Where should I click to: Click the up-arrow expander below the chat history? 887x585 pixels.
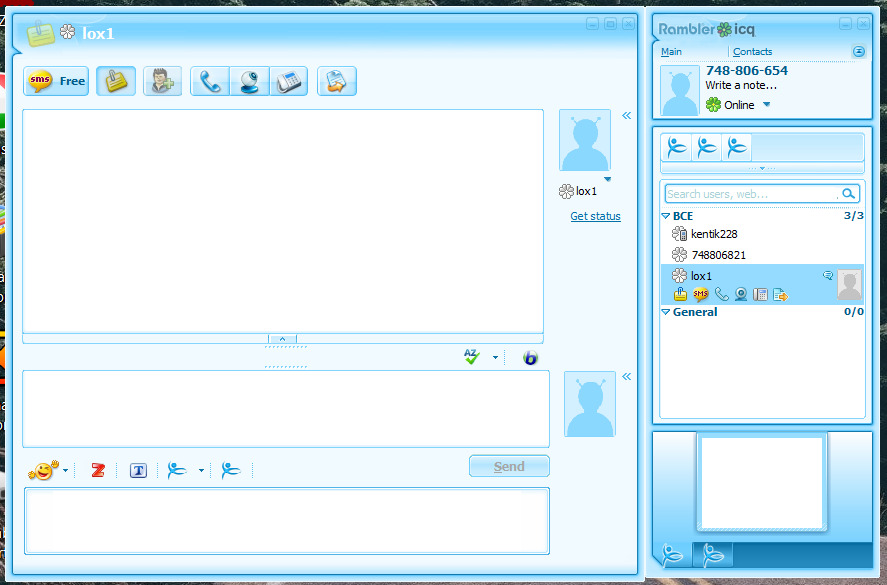coord(282,339)
